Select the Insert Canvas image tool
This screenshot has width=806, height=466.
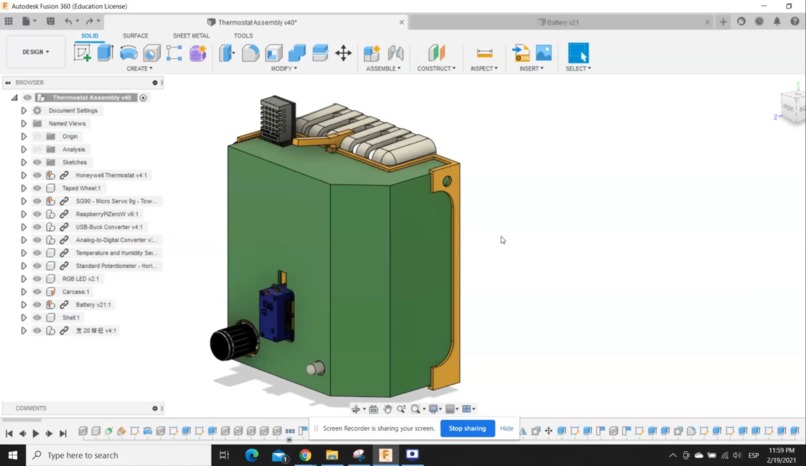(x=543, y=53)
